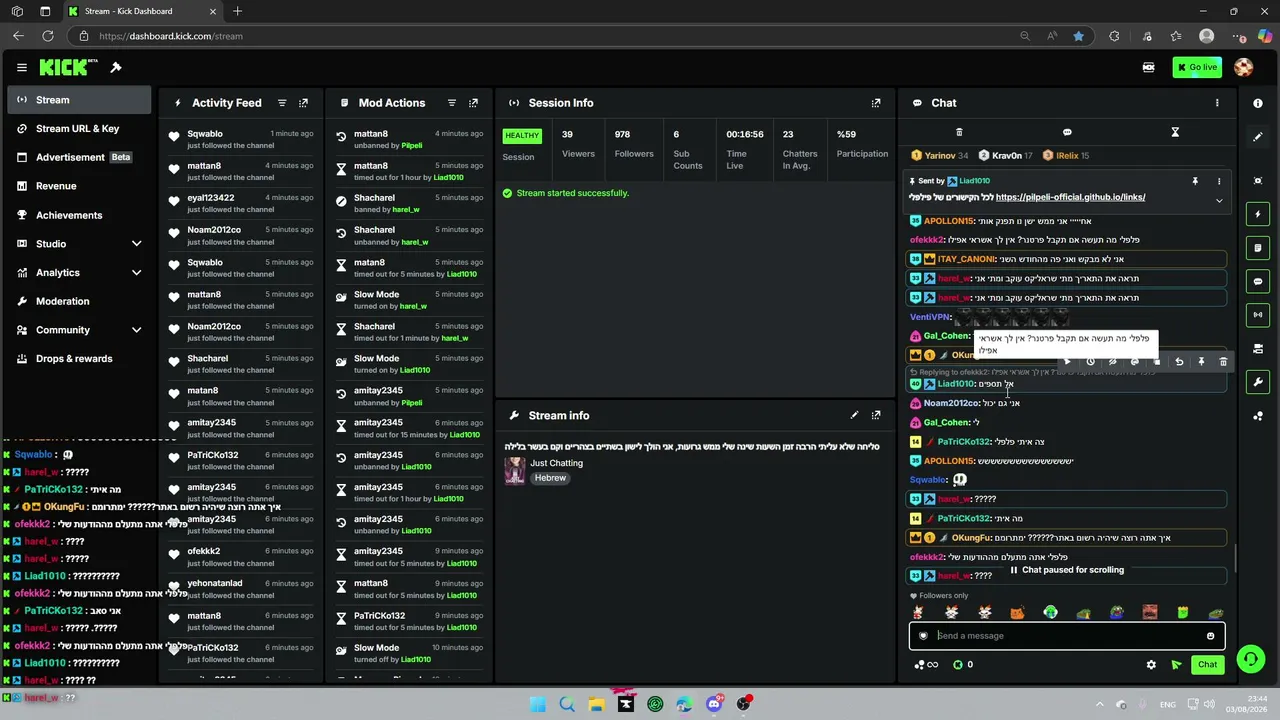Click the reply arrow in message hover toolbar

coord(1179,362)
